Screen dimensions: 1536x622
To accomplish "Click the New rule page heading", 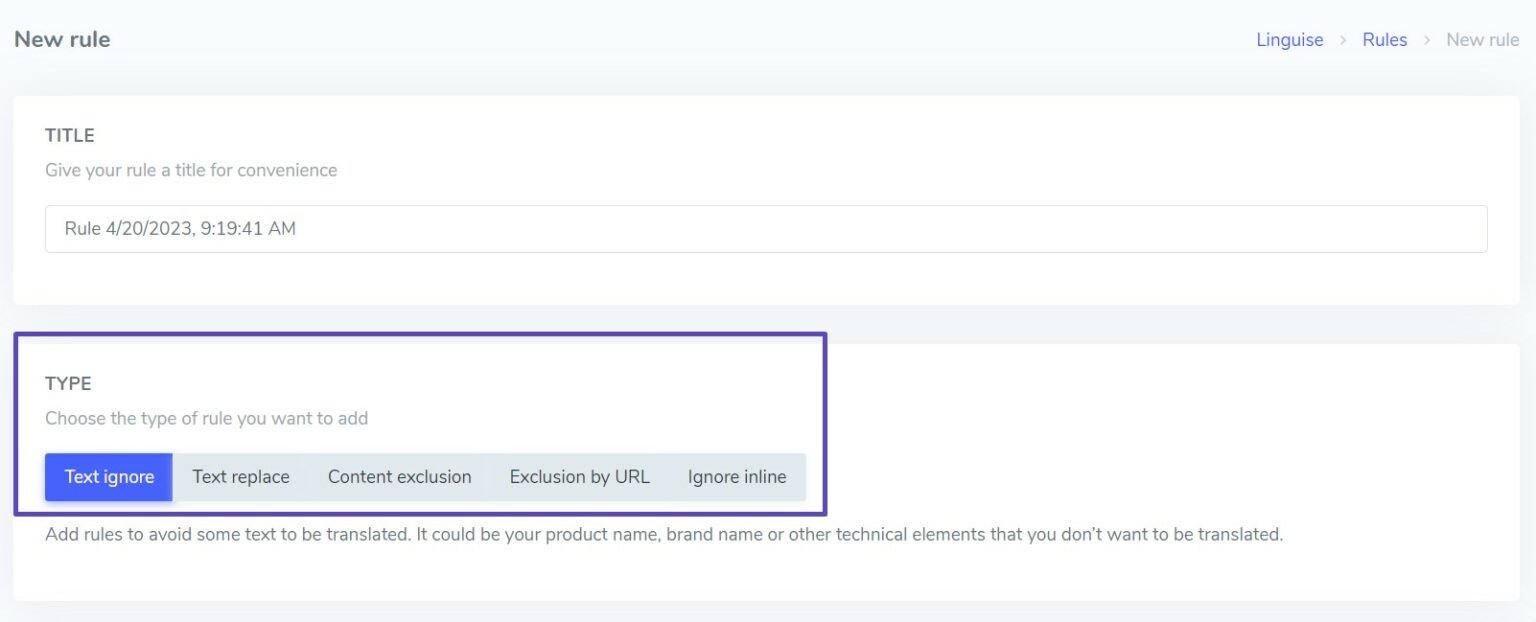I will point(62,40).
